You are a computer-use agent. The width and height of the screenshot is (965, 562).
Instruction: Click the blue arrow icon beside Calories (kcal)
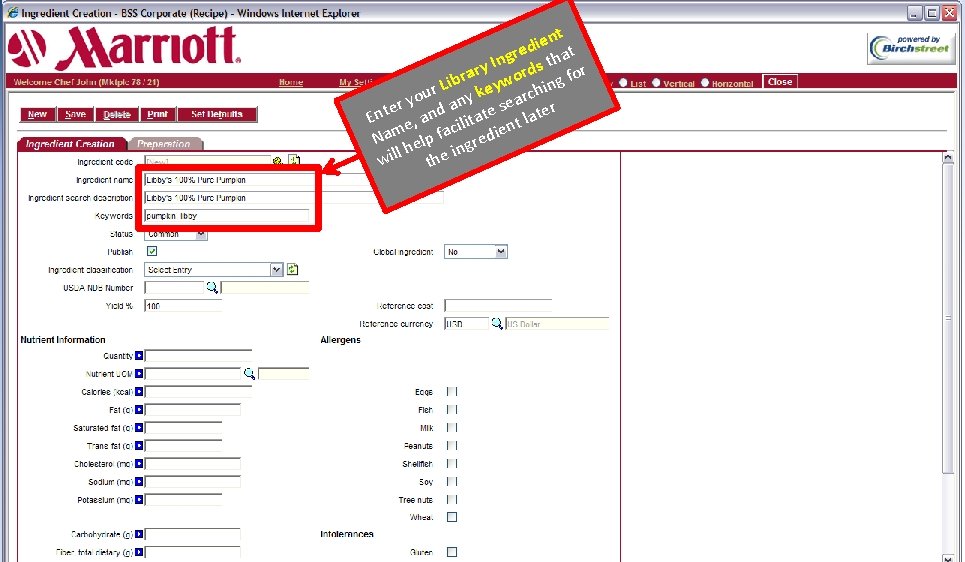(139, 391)
